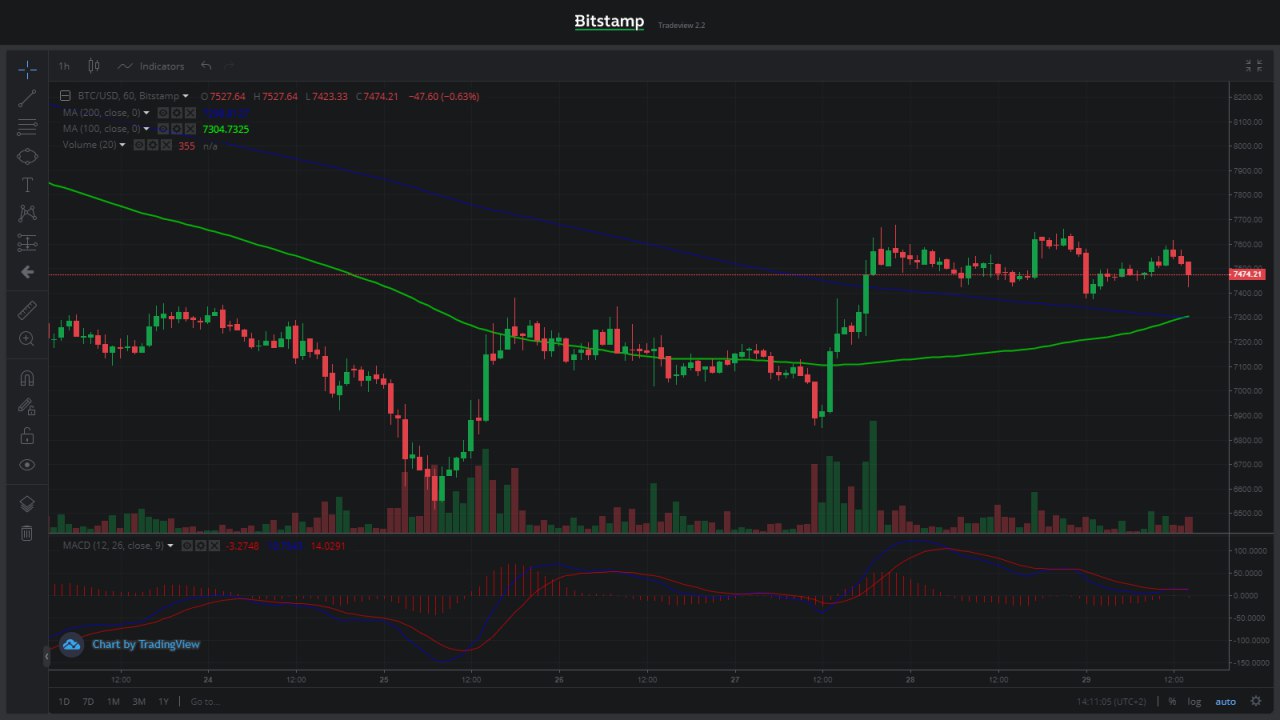Image resolution: width=1280 pixels, height=720 pixels.
Task: Open settings for the MA 200 indicator
Action: pyautogui.click(x=176, y=113)
